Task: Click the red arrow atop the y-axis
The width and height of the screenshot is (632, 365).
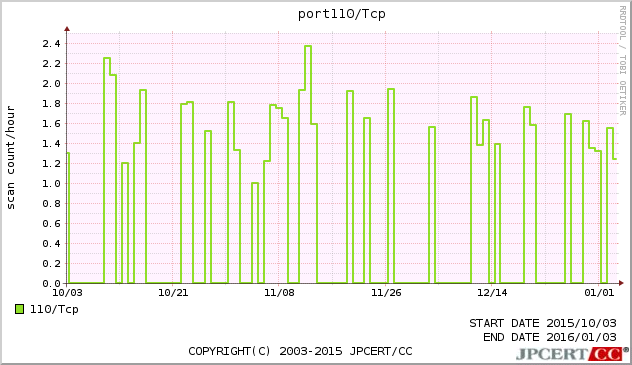Action: [x=67, y=29]
